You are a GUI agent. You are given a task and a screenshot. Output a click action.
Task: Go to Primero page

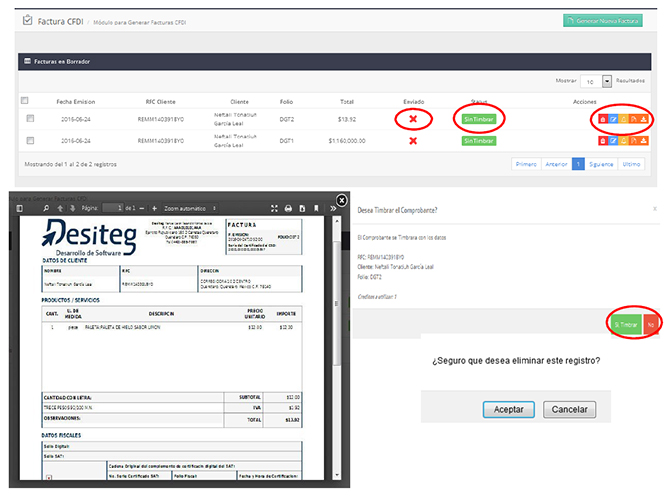(x=526, y=164)
